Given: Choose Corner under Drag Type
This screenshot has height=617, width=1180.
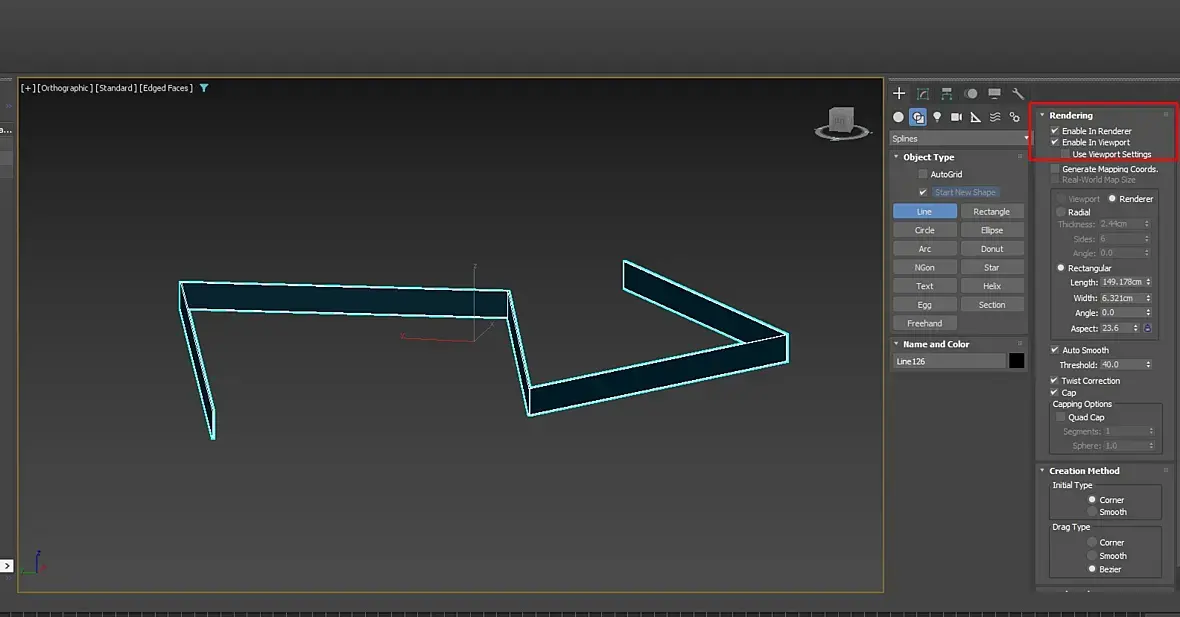Looking at the screenshot, I should [1092, 542].
